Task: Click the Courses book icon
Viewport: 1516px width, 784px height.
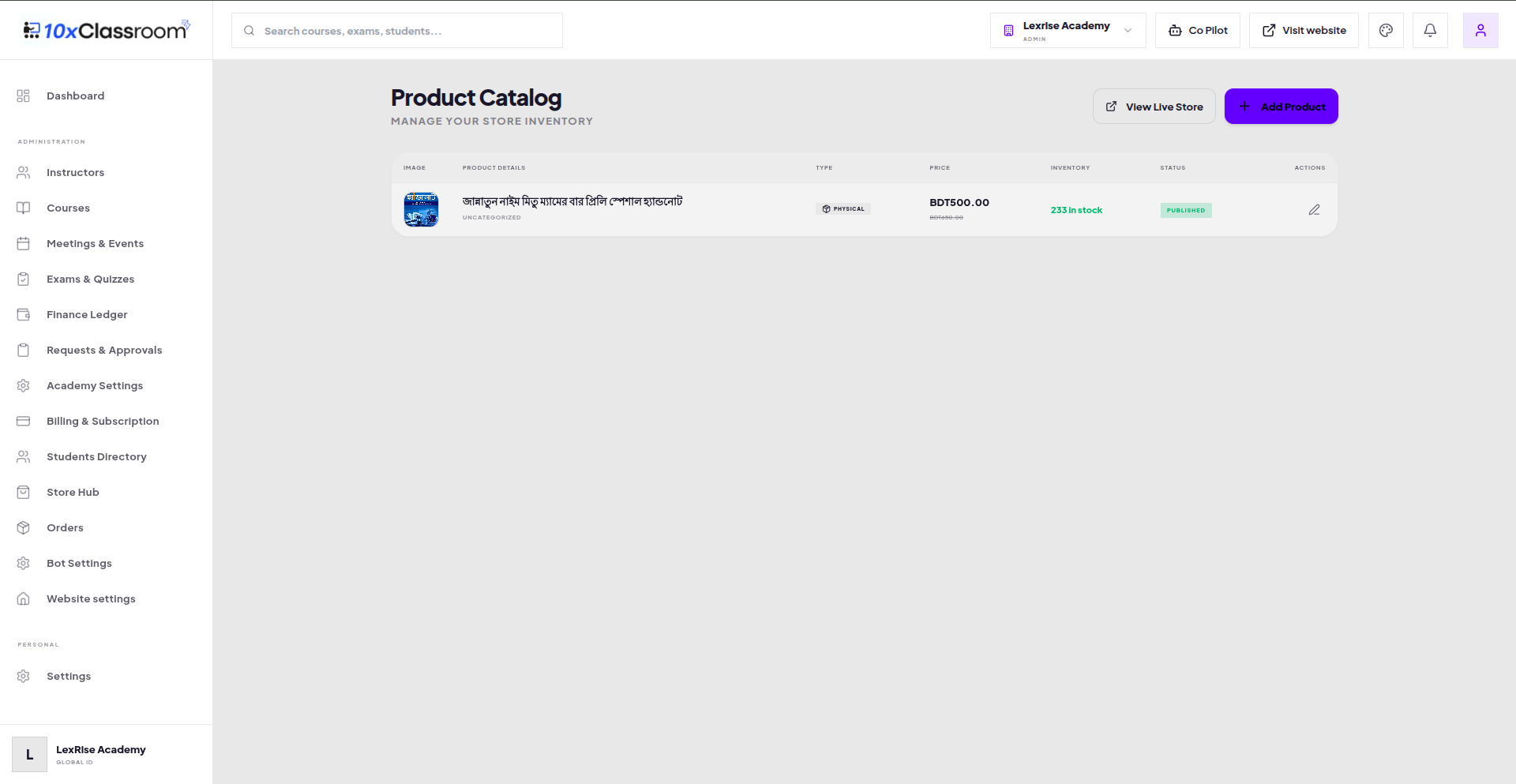Action: [24, 208]
